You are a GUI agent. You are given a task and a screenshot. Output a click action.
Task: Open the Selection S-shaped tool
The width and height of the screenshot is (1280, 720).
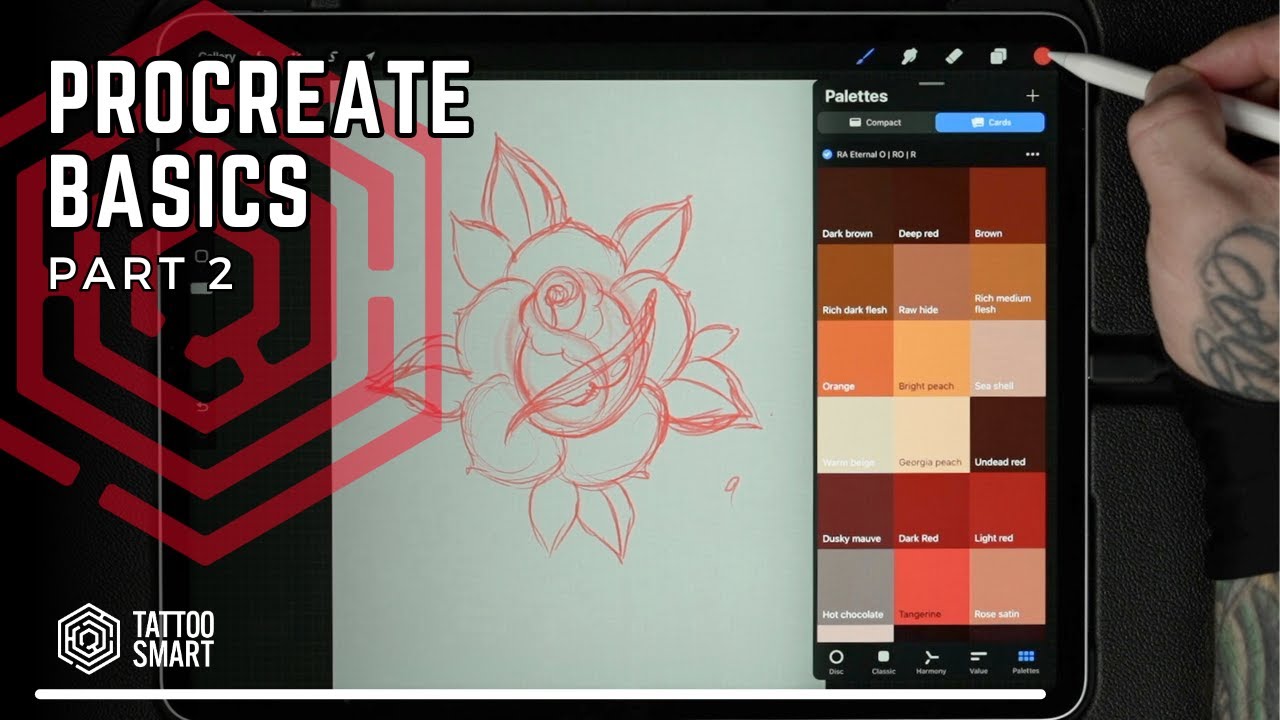pos(334,57)
